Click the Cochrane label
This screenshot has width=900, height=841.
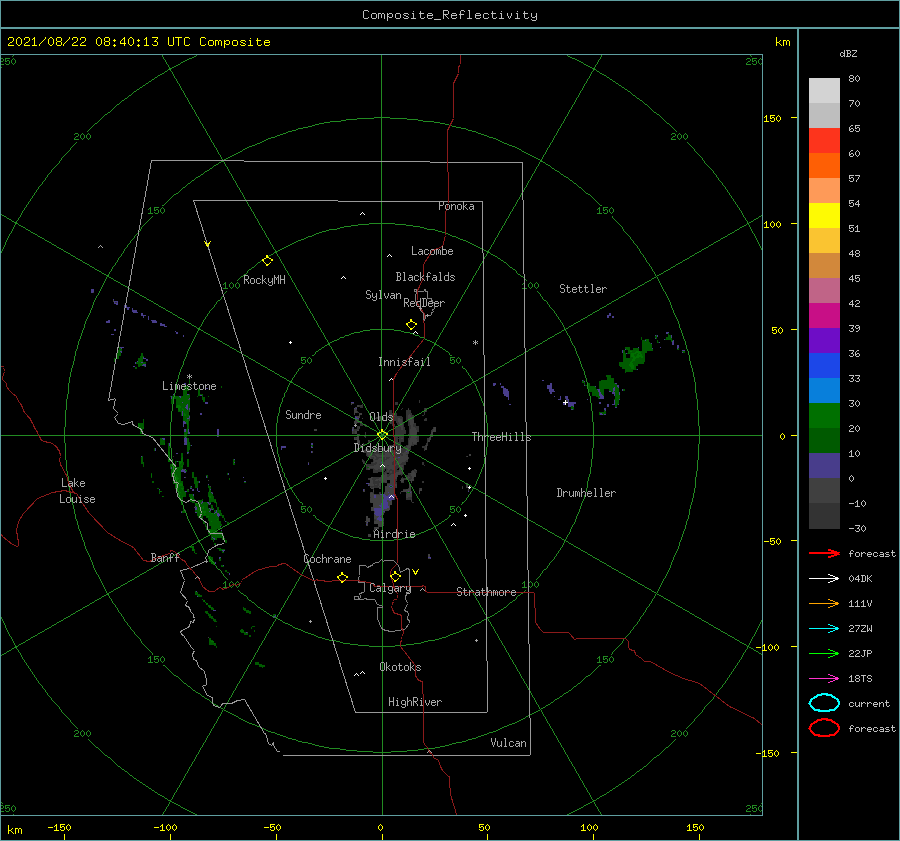327,559
